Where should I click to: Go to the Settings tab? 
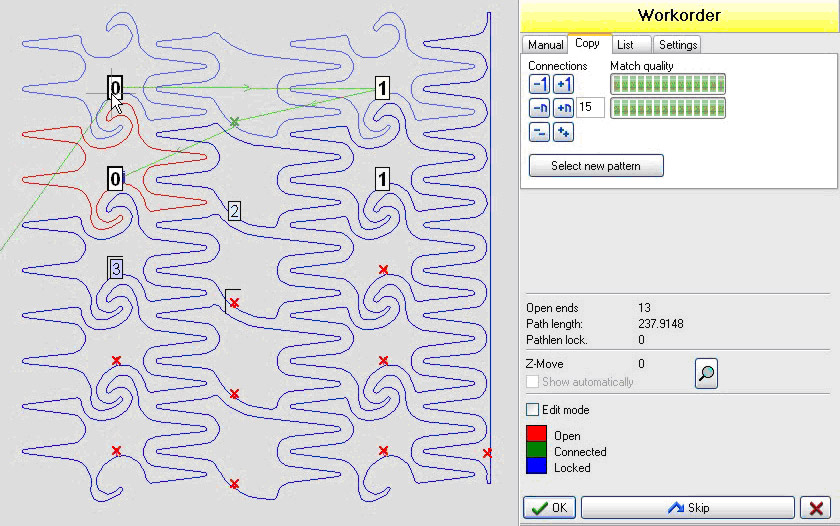click(678, 45)
